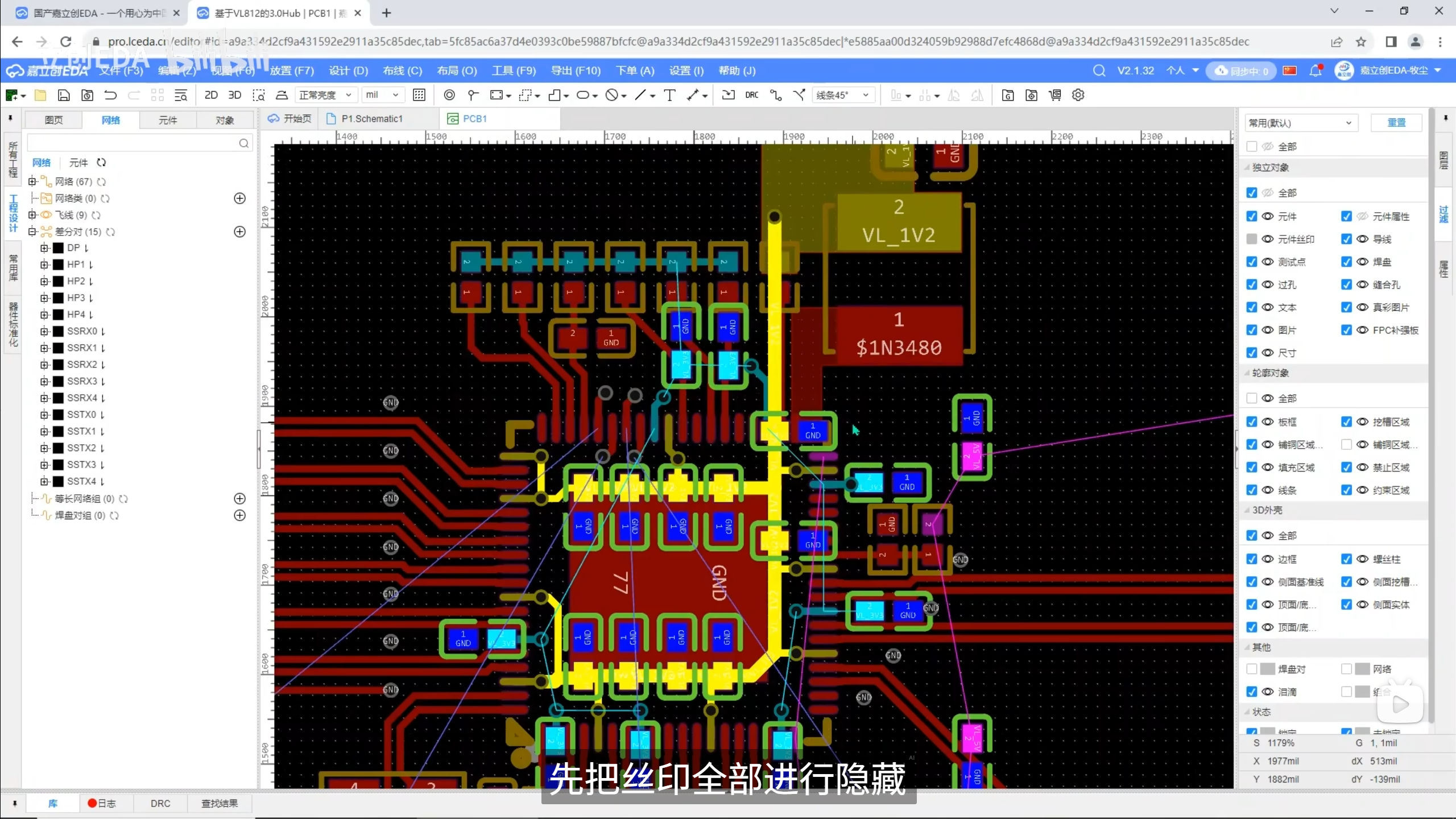Toggle the grid dots display icon
The width and height of the screenshot is (1456, 819).
click(x=419, y=95)
